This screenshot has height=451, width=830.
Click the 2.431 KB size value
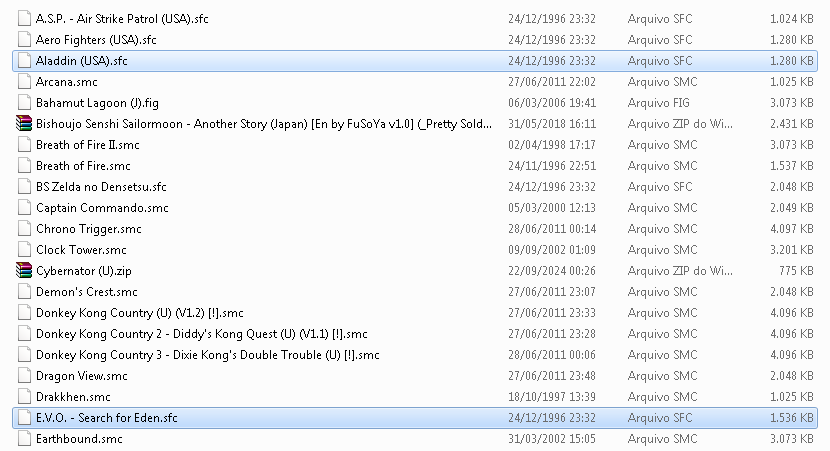[792, 124]
